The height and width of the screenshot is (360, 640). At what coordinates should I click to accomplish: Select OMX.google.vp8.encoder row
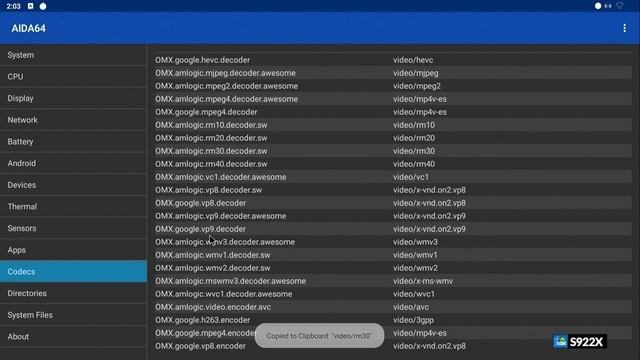(x=393, y=346)
